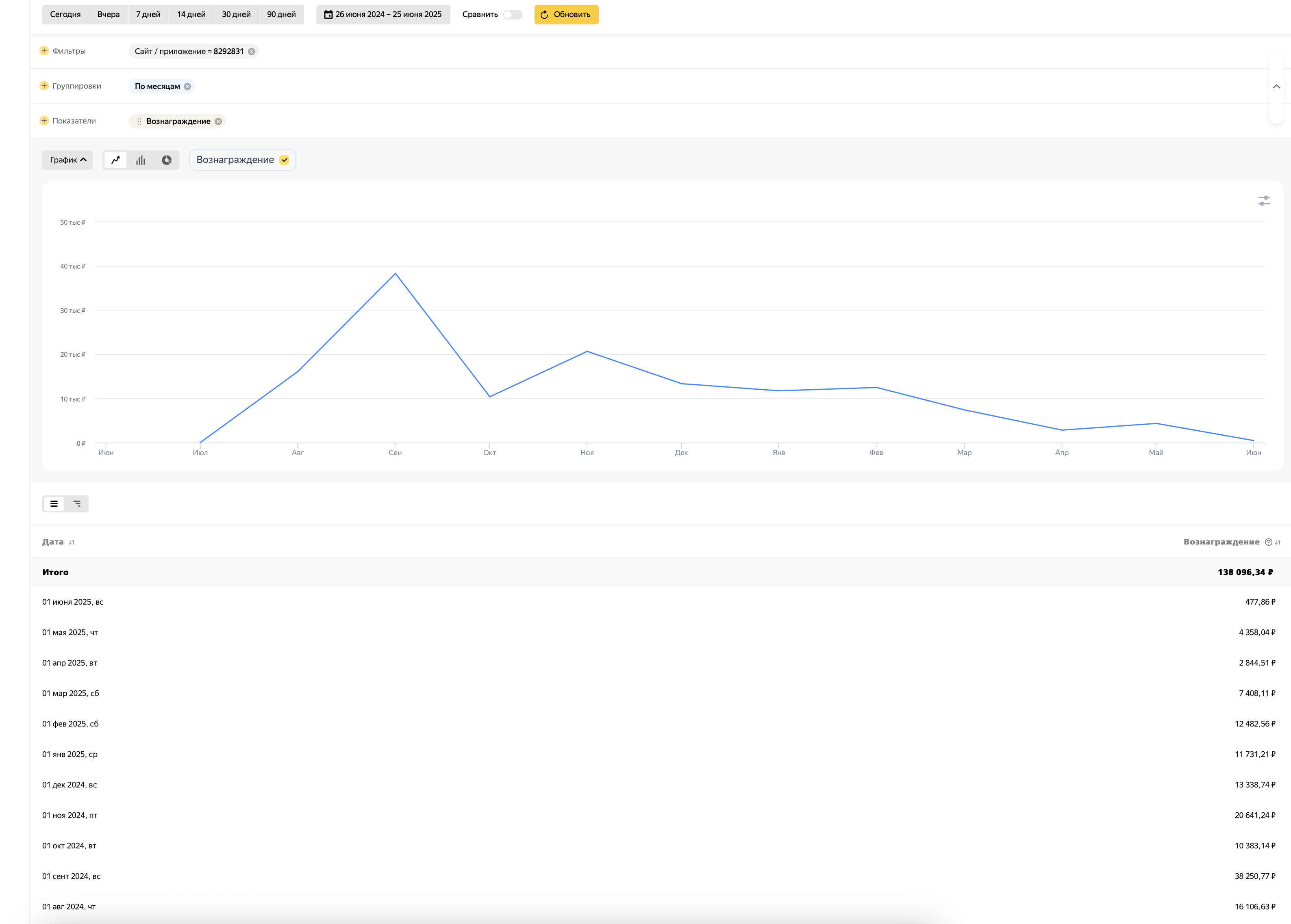Viewport: 1291px width, 924px height.
Task: Add a new filter with plus icon
Action: point(44,51)
